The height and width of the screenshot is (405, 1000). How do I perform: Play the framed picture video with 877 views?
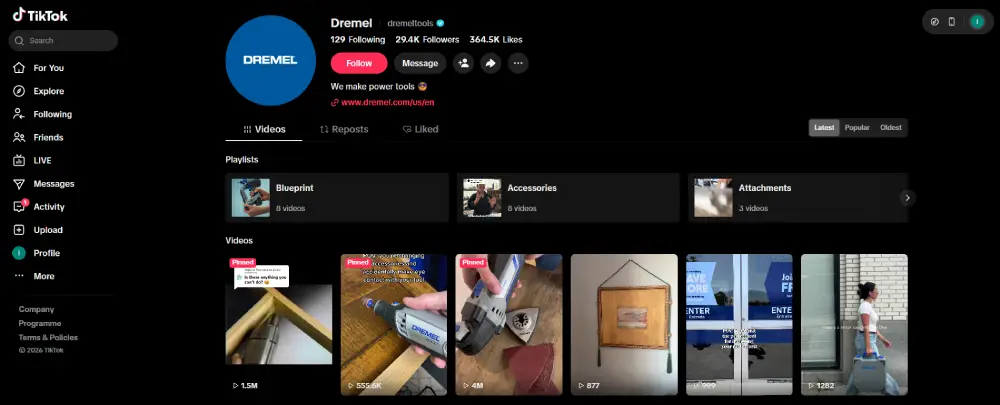(624, 325)
